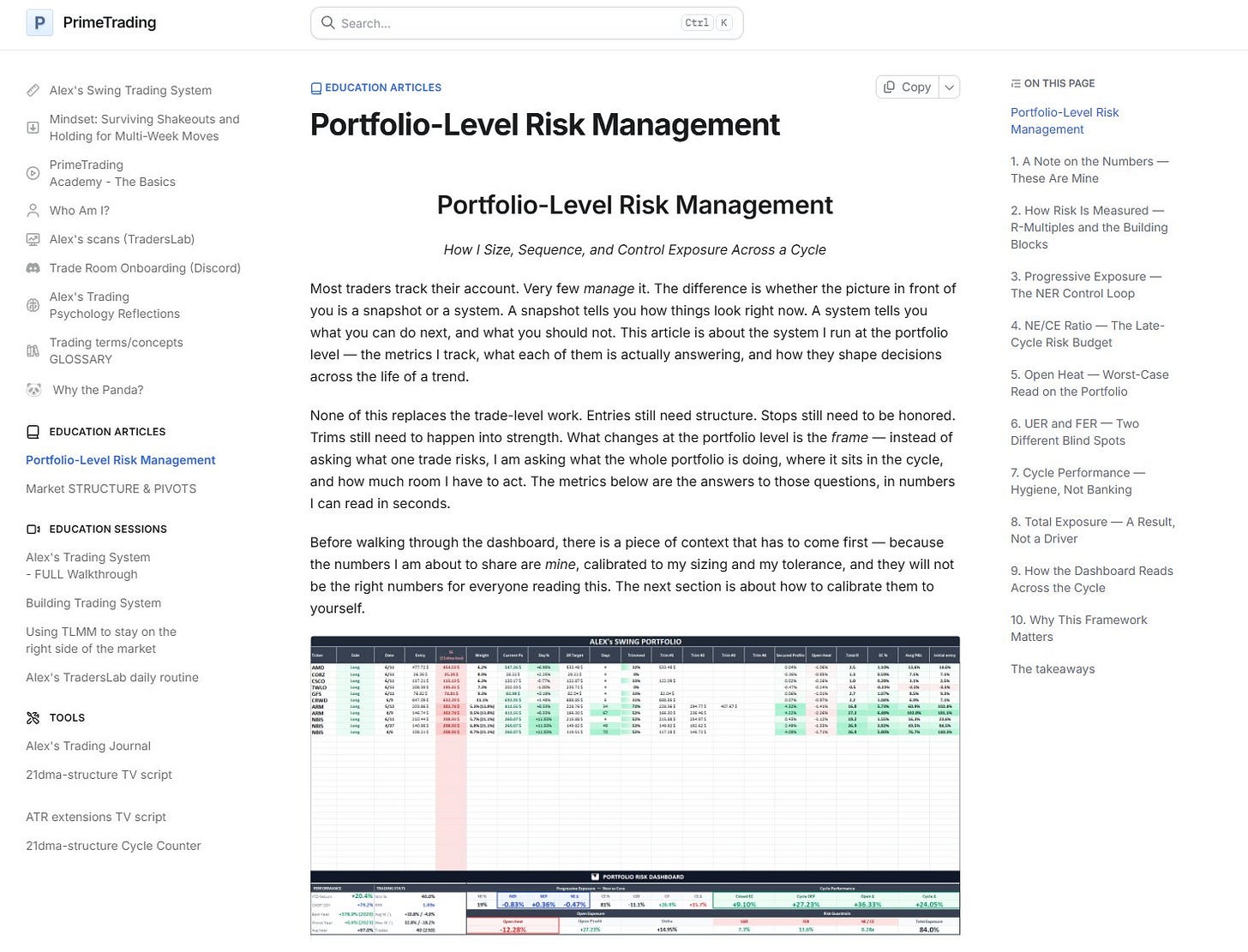Open 21dma-structure Cycle Counter
This screenshot has height=952, width=1248.
tap(113, 846)
